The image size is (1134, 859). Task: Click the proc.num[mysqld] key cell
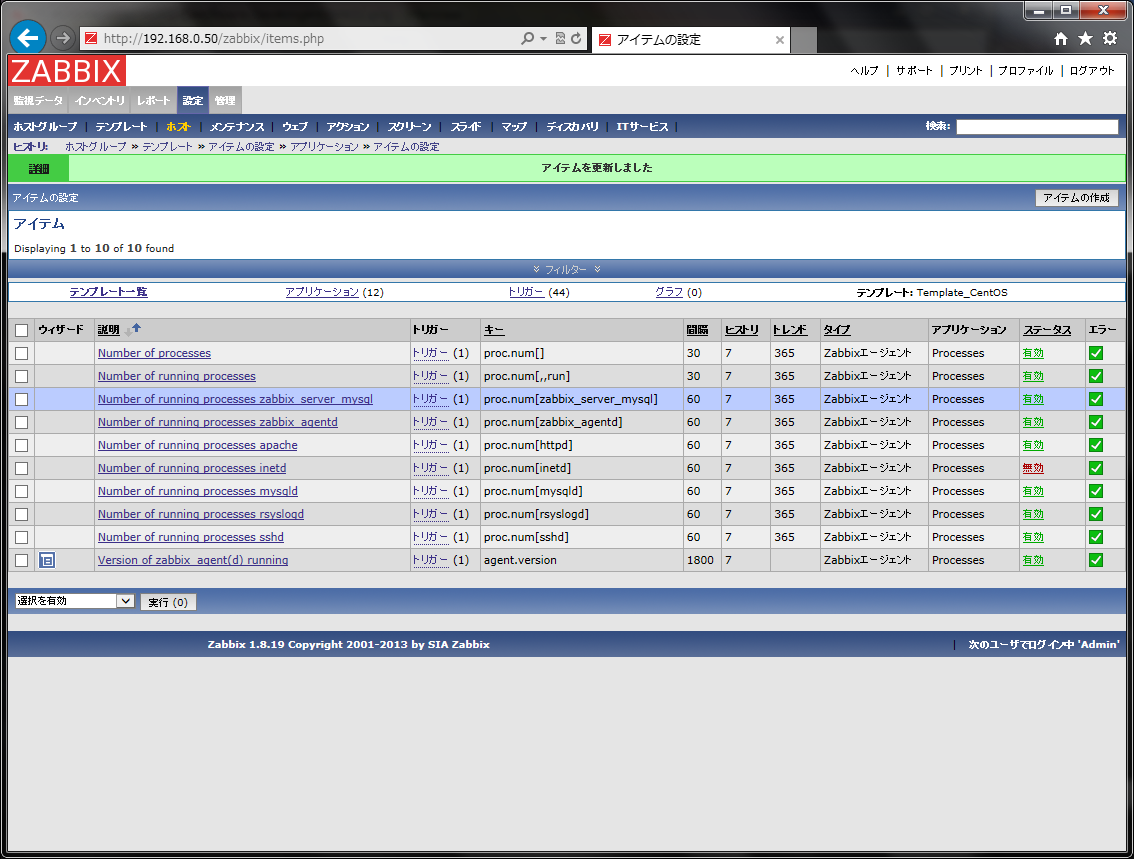533,491
